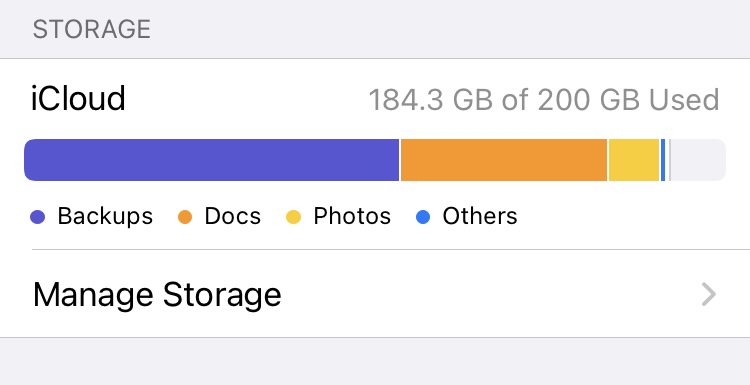Click the iCloud title text
Viewport: 750px width, 385px height.
point(78,99)
